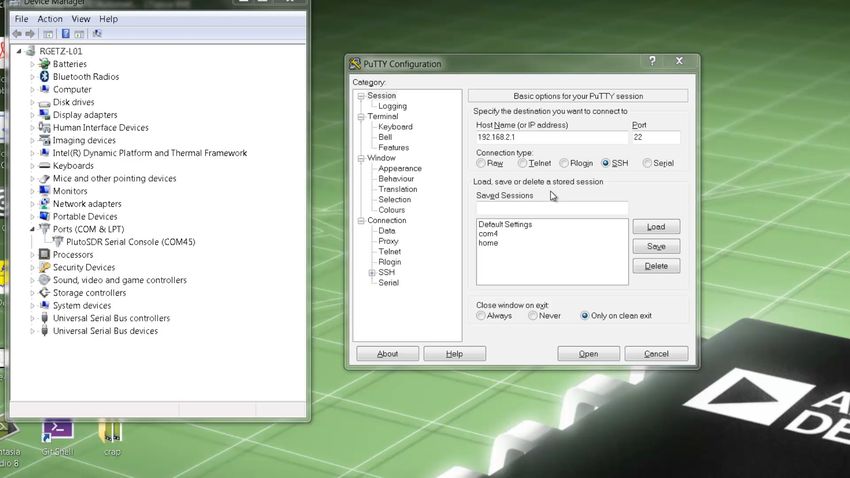Click the Imaging devices icon

pyautogui.click(x=44, y=140)
